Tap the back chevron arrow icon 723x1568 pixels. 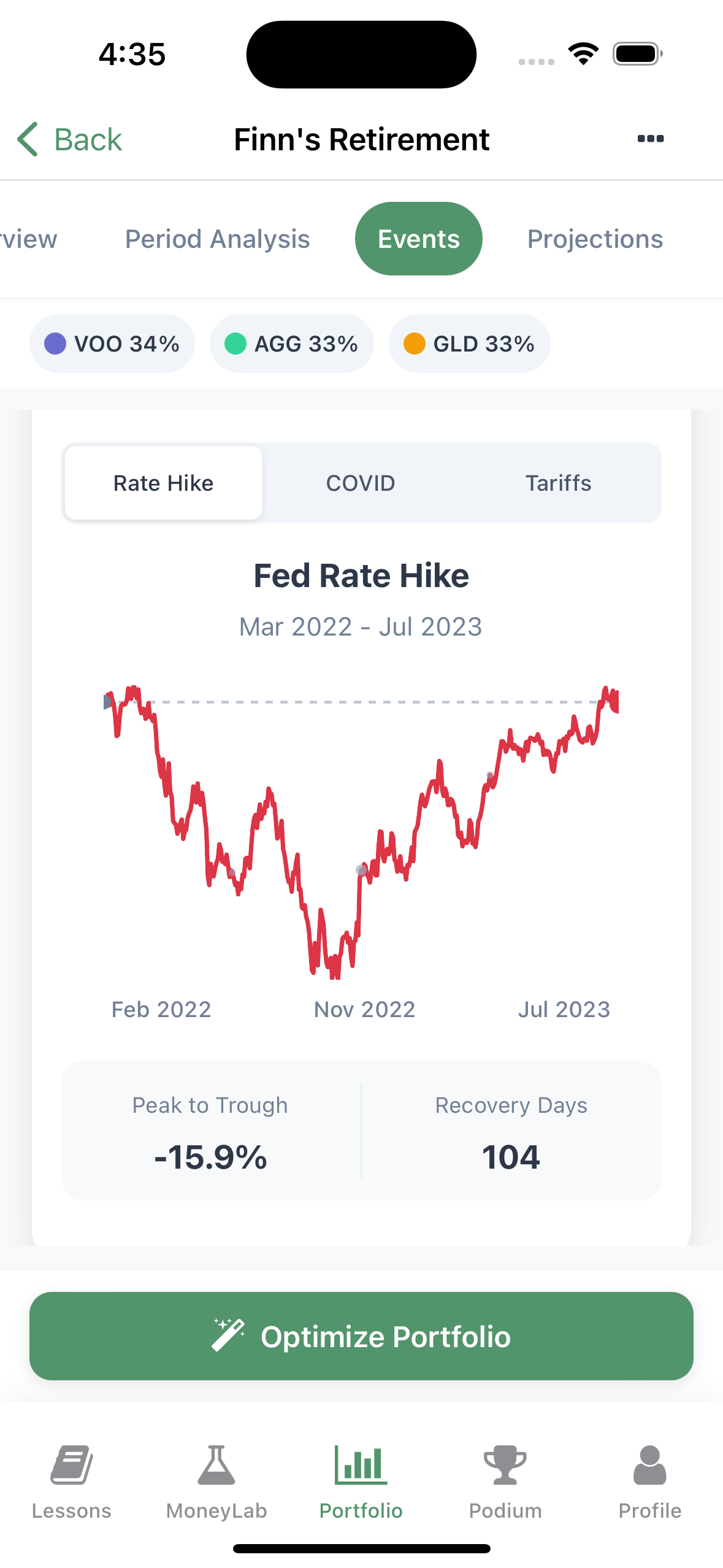coord(28,139)
